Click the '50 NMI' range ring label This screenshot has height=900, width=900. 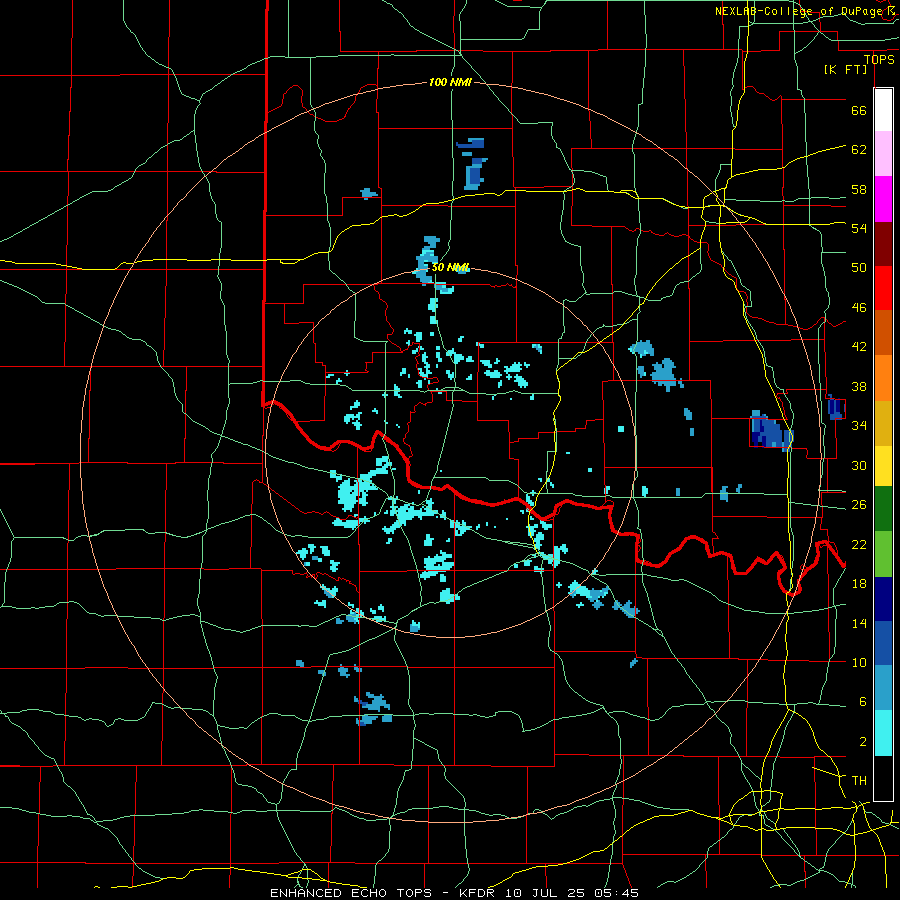(x=450, y=267)
